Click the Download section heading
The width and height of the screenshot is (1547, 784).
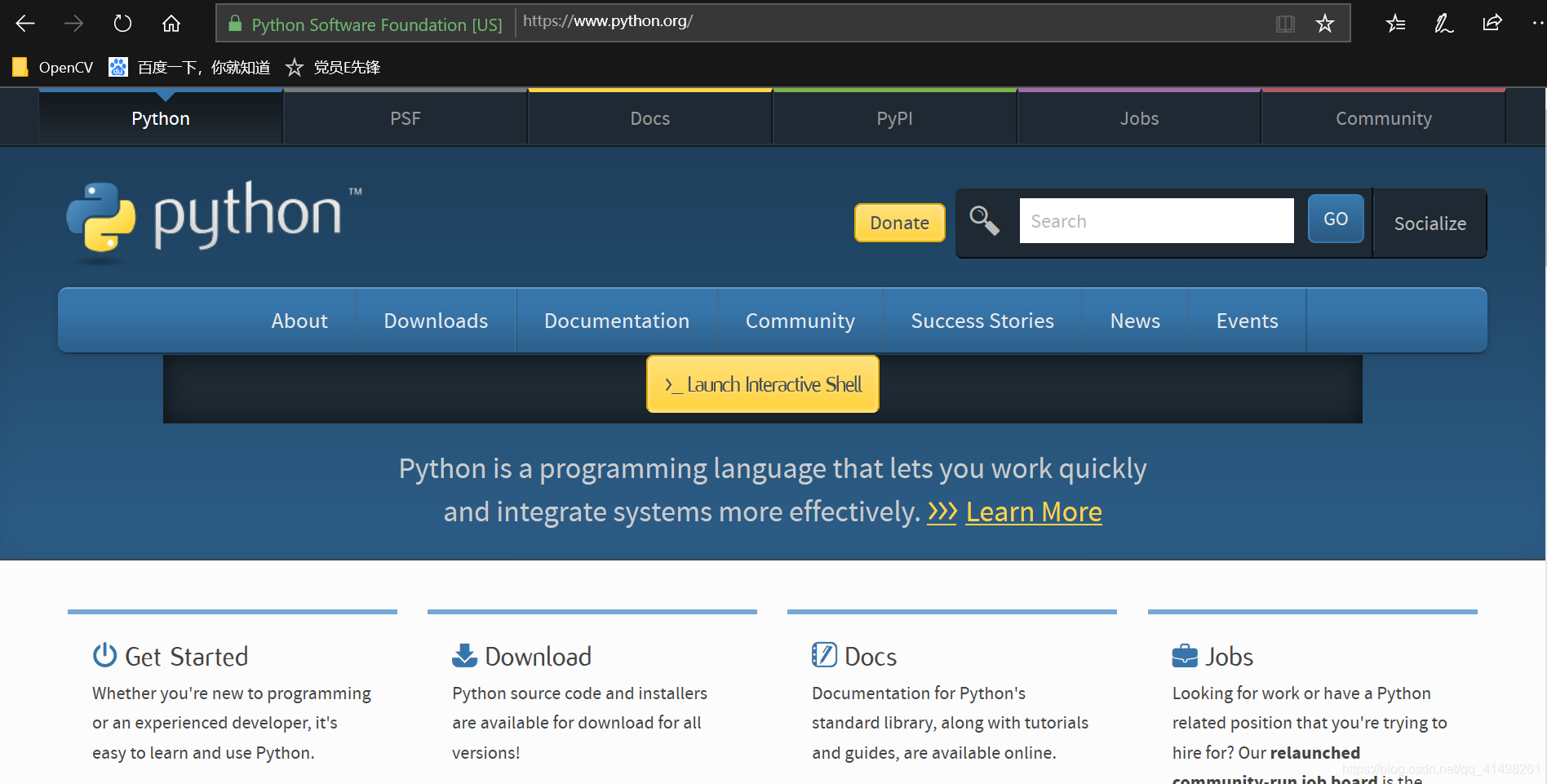click(539, 657)
